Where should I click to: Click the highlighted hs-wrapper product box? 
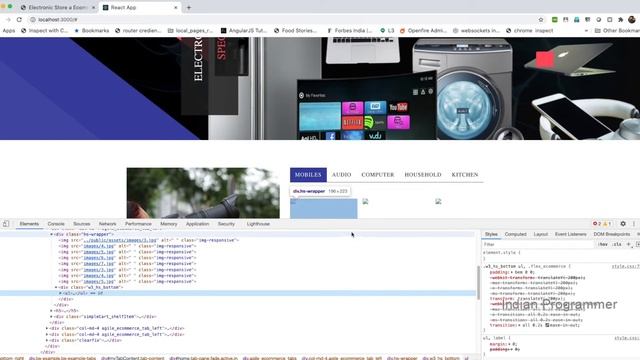point(324,209)
